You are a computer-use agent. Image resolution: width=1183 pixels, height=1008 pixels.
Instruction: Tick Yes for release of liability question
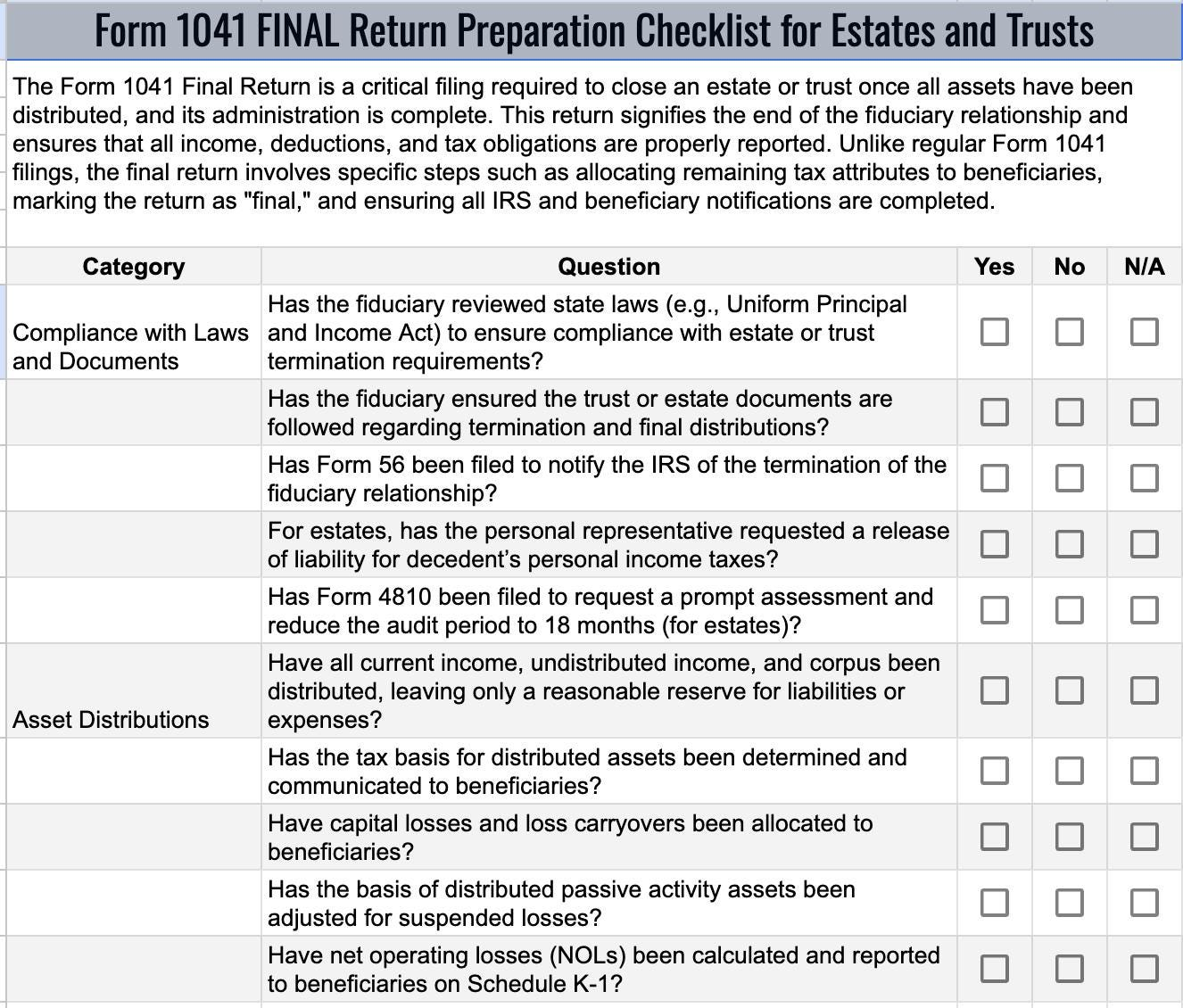point(994,544)
